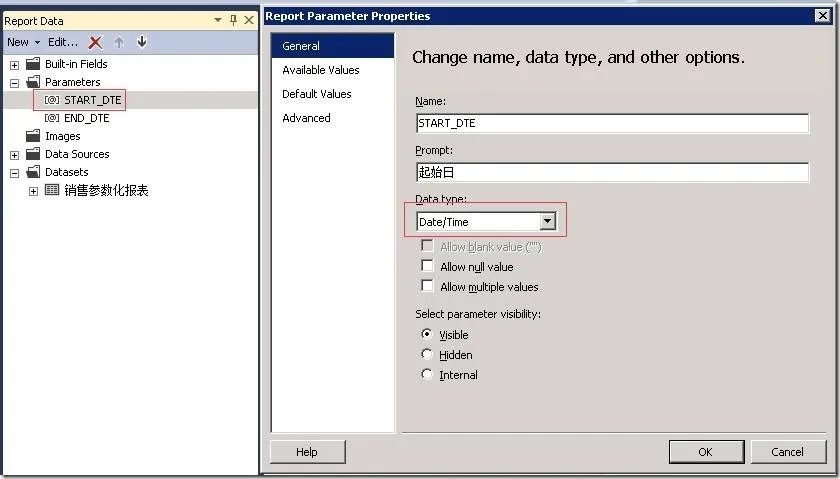Select the Images tree label
This screenshot has width=840, height=479.
63,136
